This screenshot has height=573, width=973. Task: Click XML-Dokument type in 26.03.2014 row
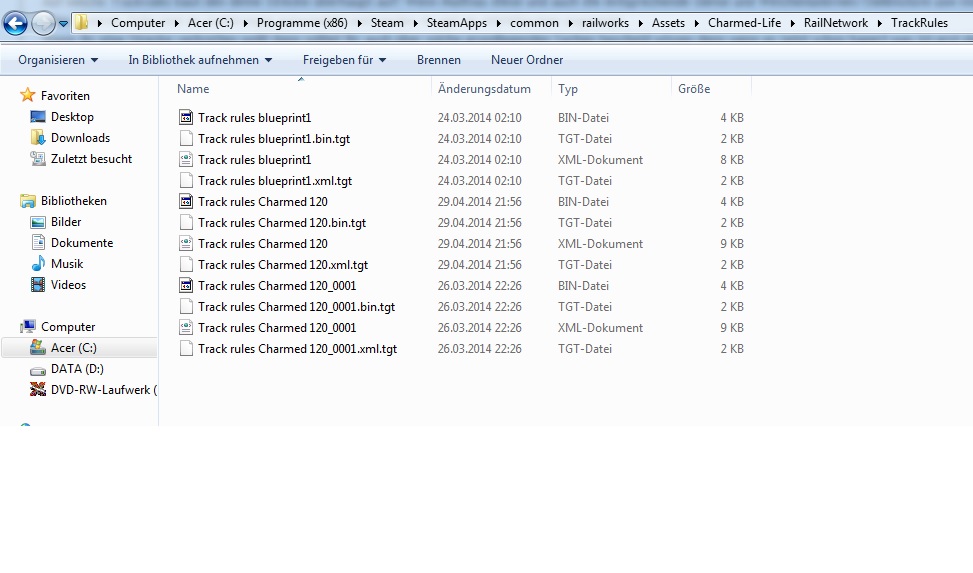pyautogui.click(x=600, y=328)
